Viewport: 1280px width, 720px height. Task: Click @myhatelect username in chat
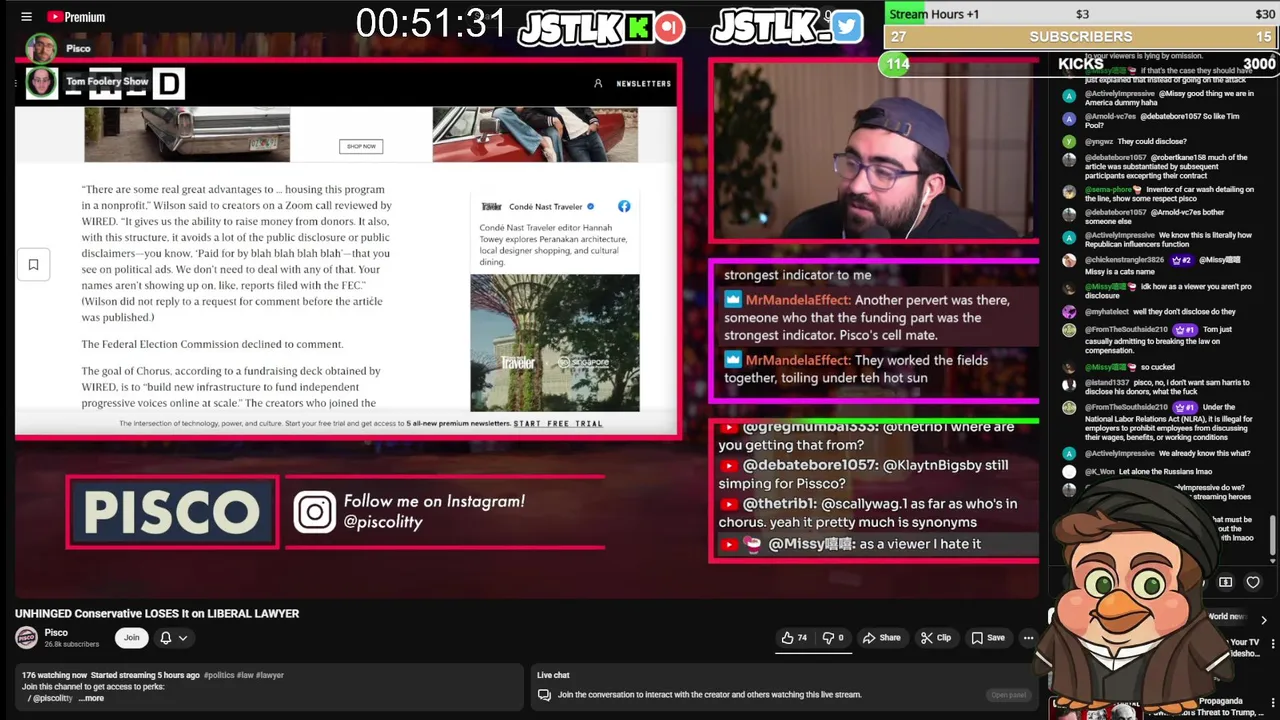click(1106, 312)
